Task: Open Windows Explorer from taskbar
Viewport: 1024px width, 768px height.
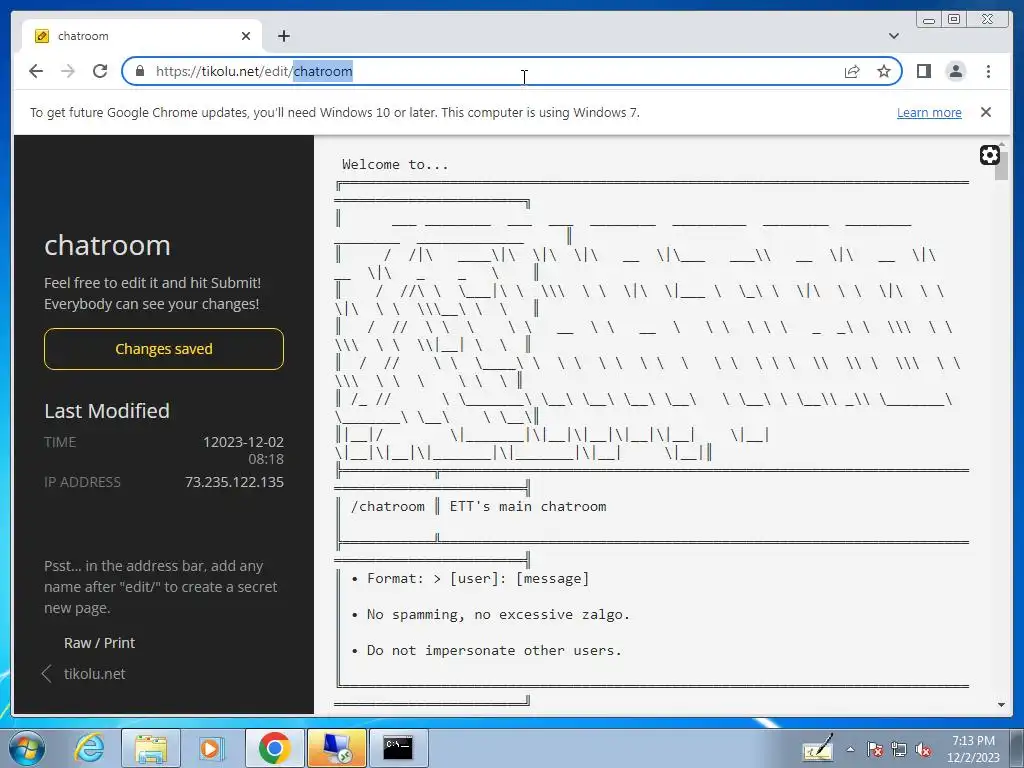Action: pos(151,748)
